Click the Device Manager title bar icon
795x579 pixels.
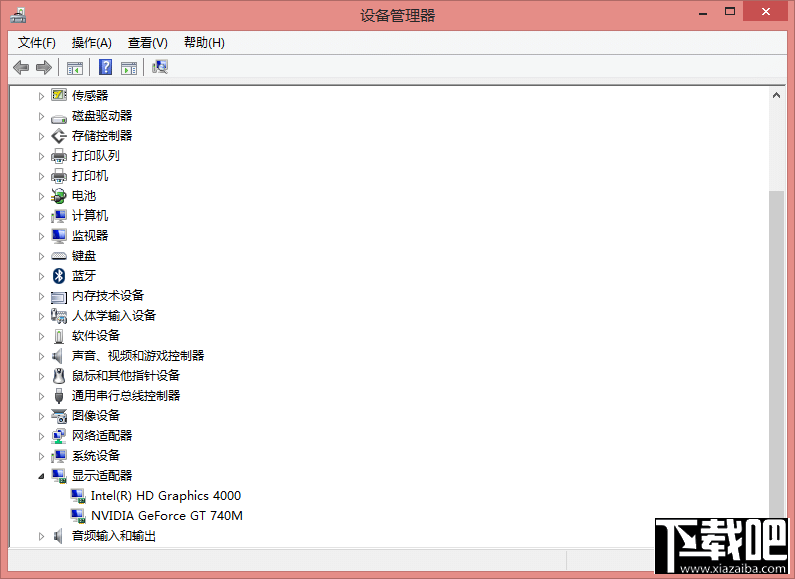[18, 15]
